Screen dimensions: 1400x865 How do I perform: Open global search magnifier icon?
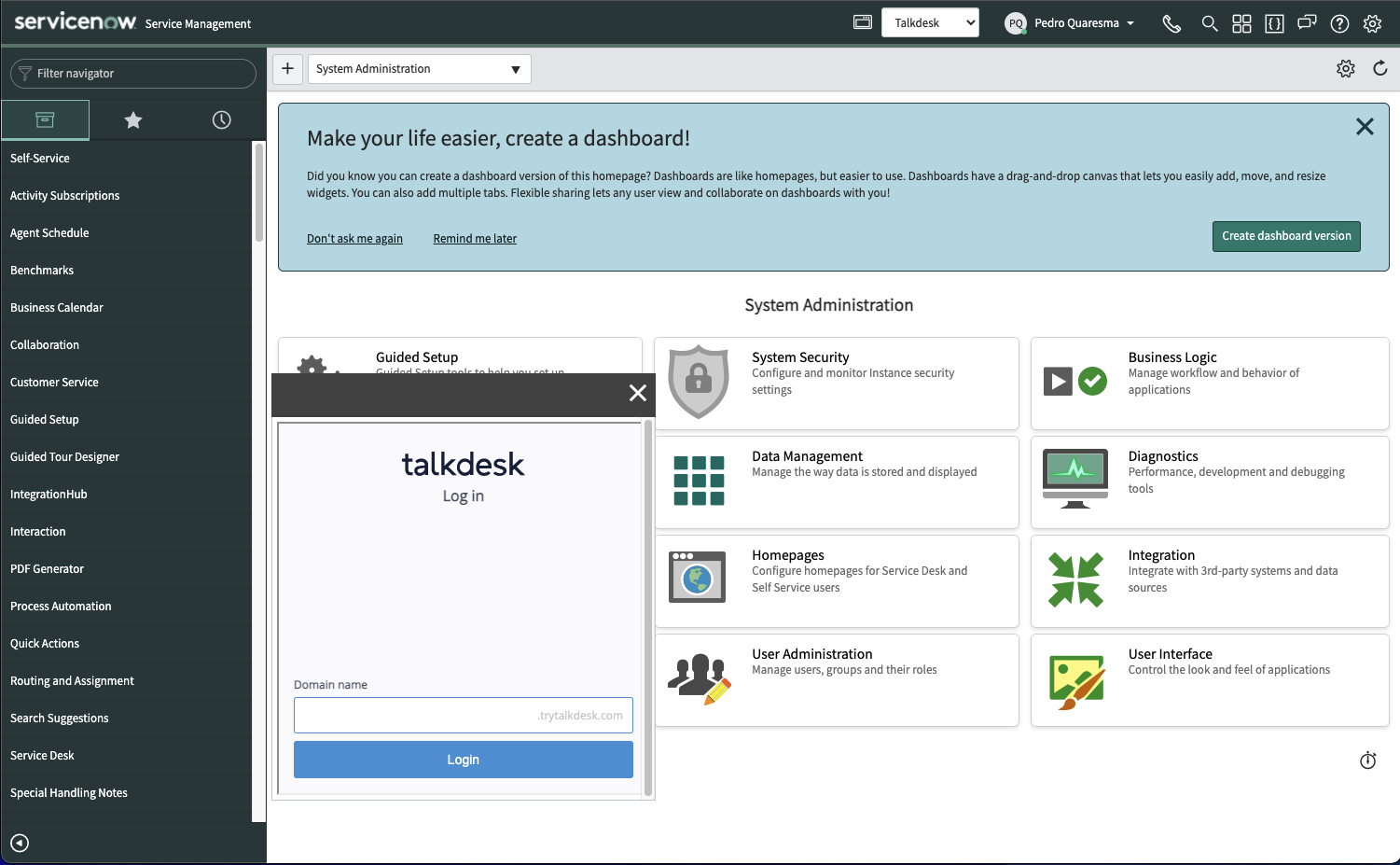click(x=1210, y=23)
